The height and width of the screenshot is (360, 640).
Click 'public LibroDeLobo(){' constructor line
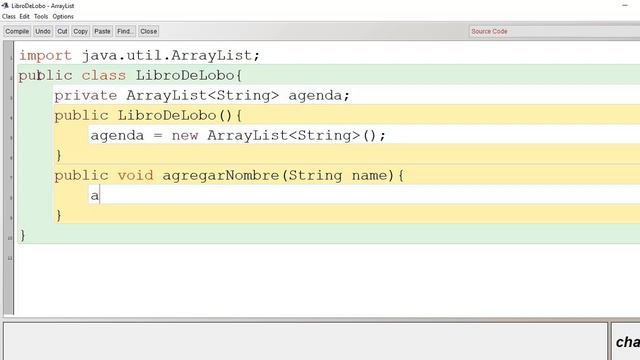coord(148,116)
